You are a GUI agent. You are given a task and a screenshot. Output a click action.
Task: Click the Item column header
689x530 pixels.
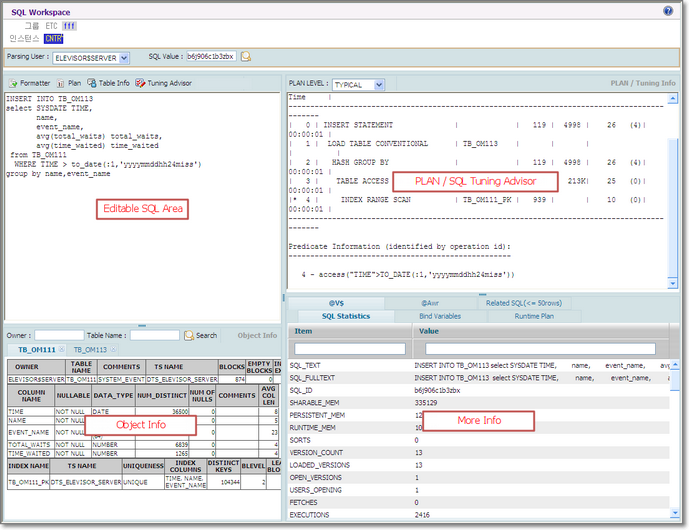[x=350, y=331]
